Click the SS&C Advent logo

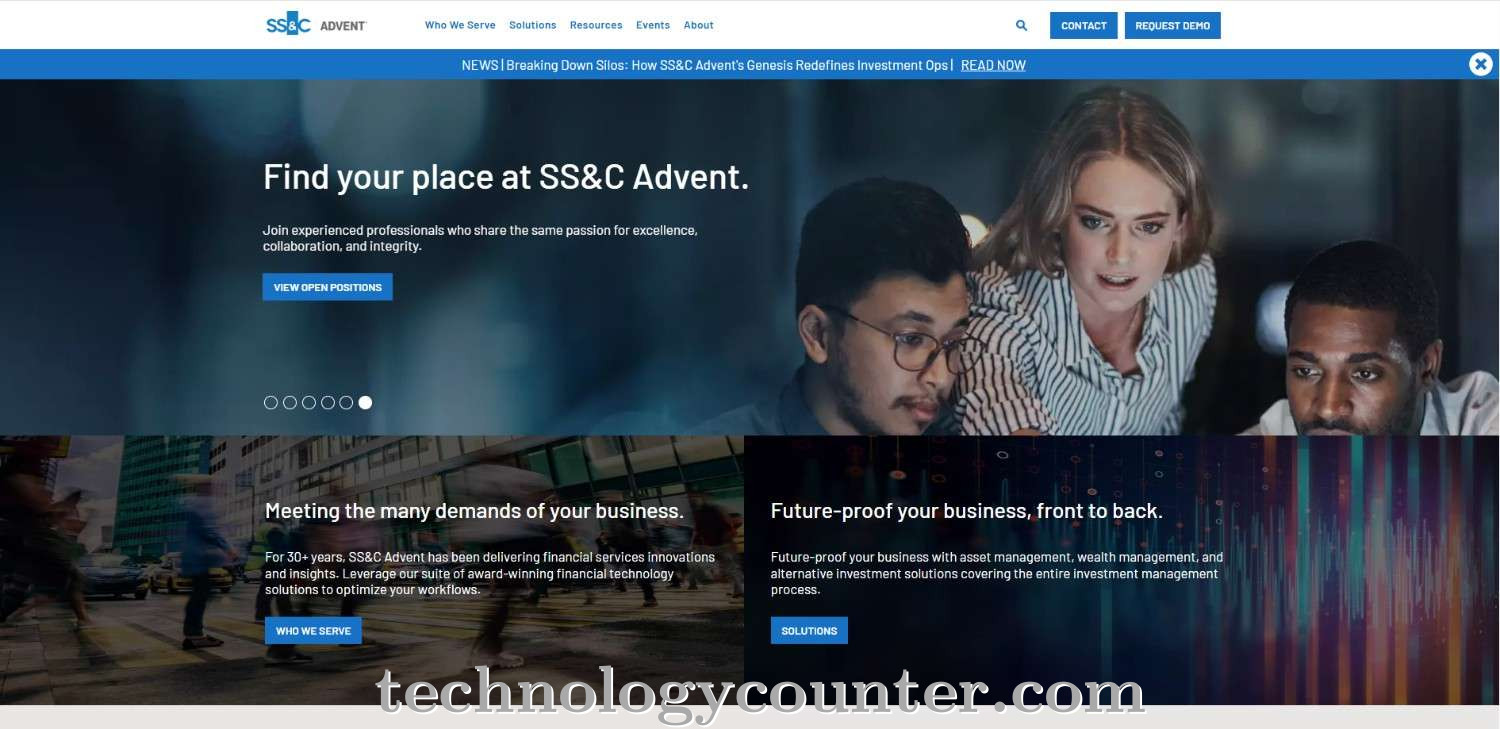[316, 25]
